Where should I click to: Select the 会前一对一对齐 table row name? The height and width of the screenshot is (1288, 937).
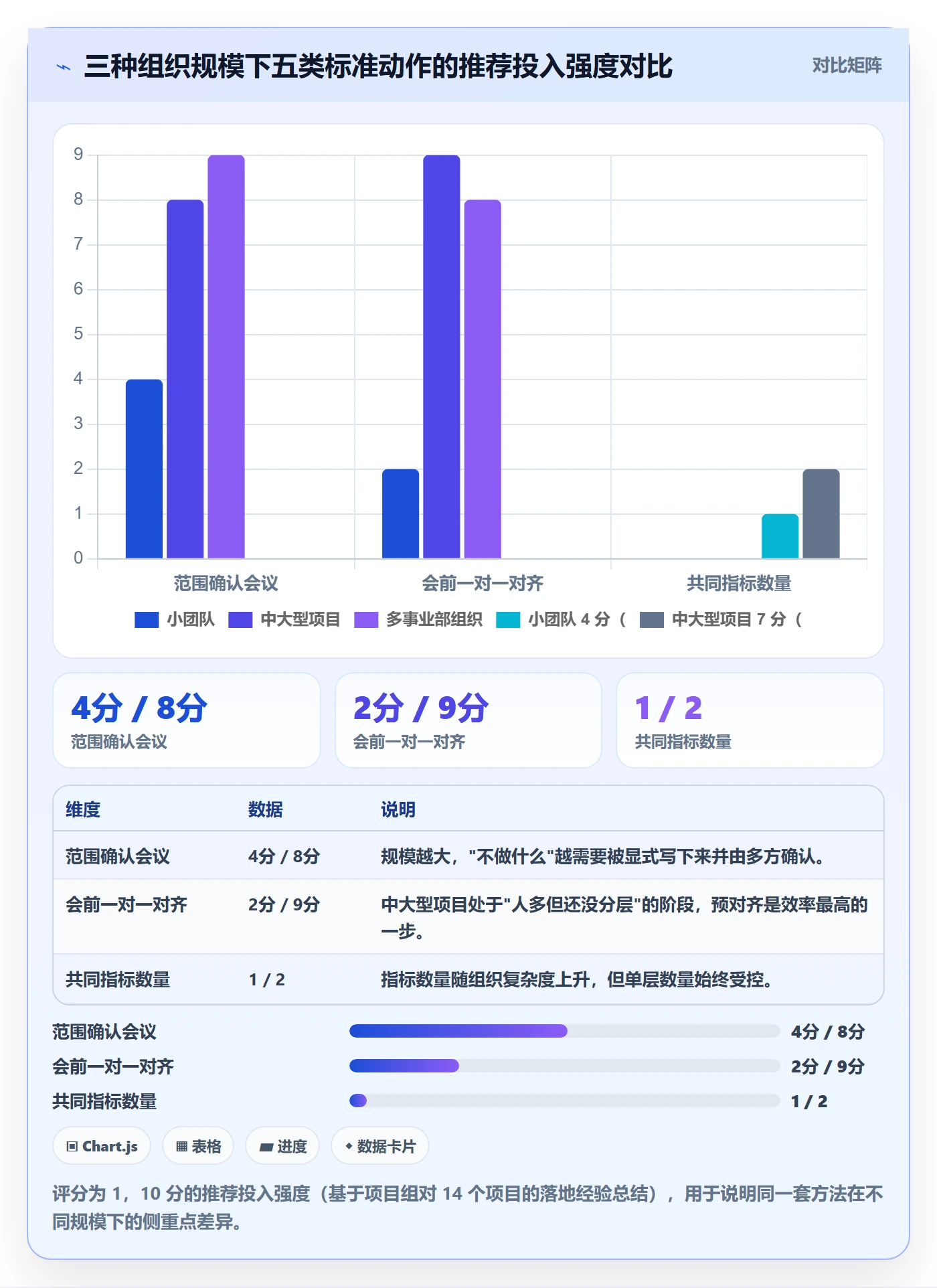(126, 904)
